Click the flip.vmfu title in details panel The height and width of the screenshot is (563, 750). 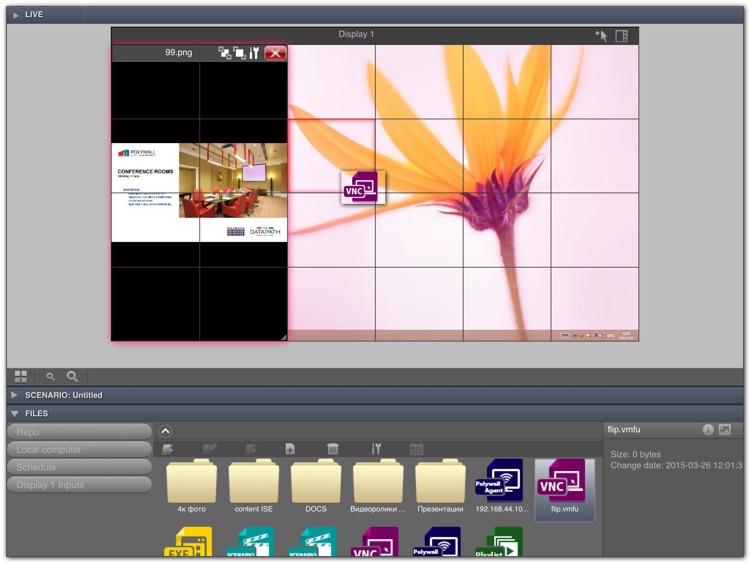point(624,430)
